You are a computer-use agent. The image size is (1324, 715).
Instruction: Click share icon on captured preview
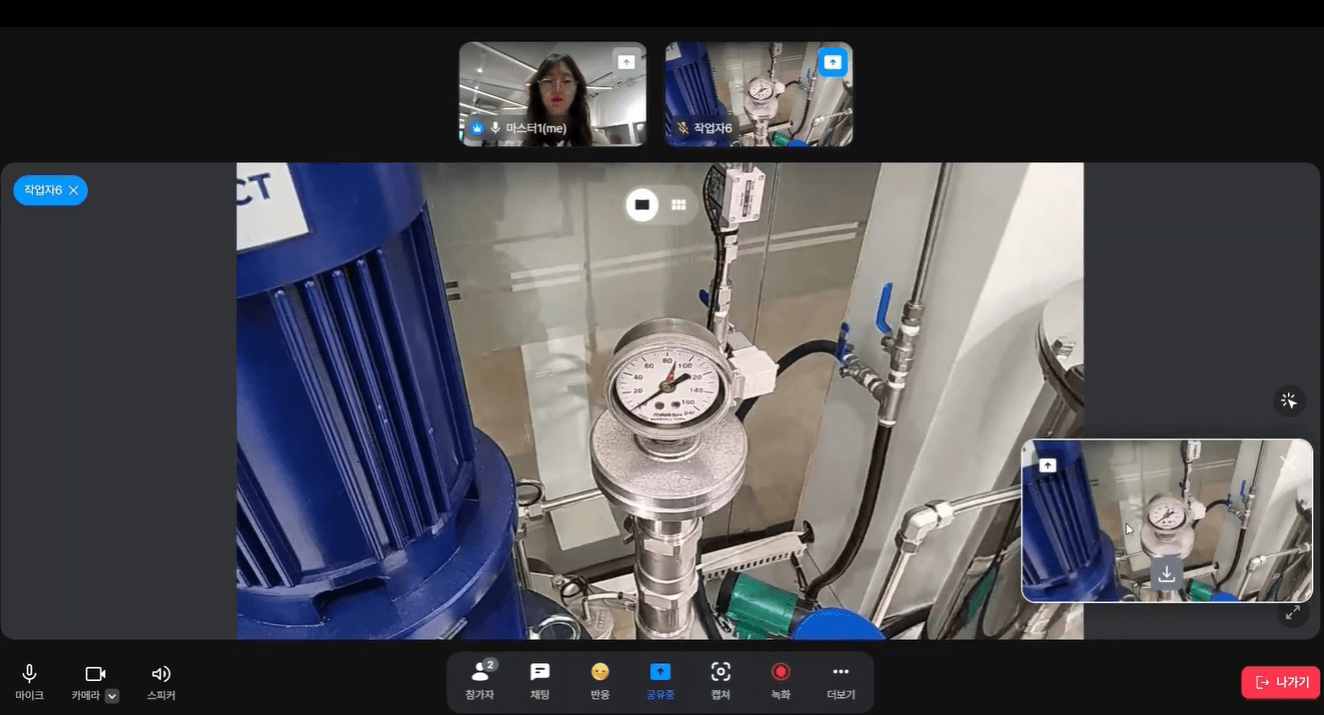[1048, 465]
